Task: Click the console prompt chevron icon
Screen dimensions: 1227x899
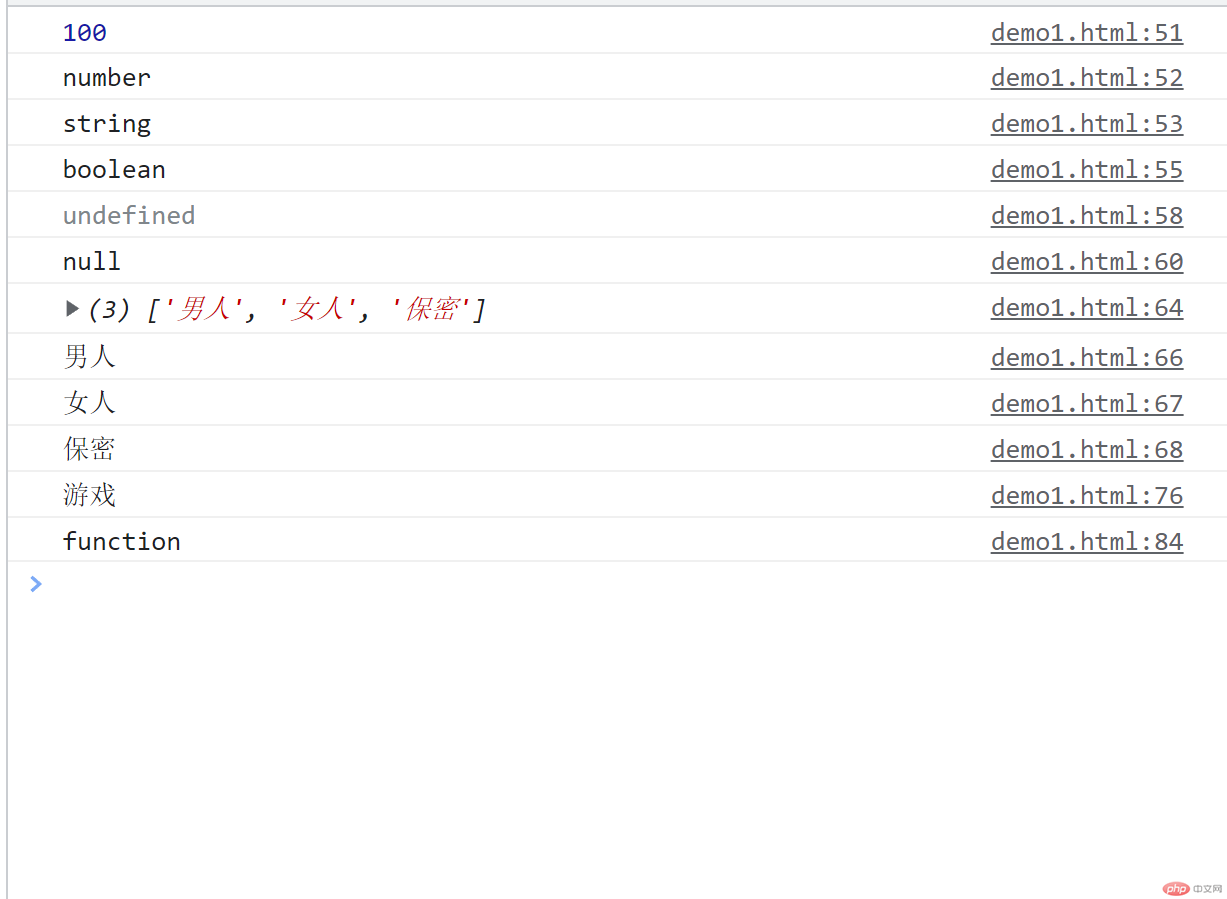Action: pos(36,584)
